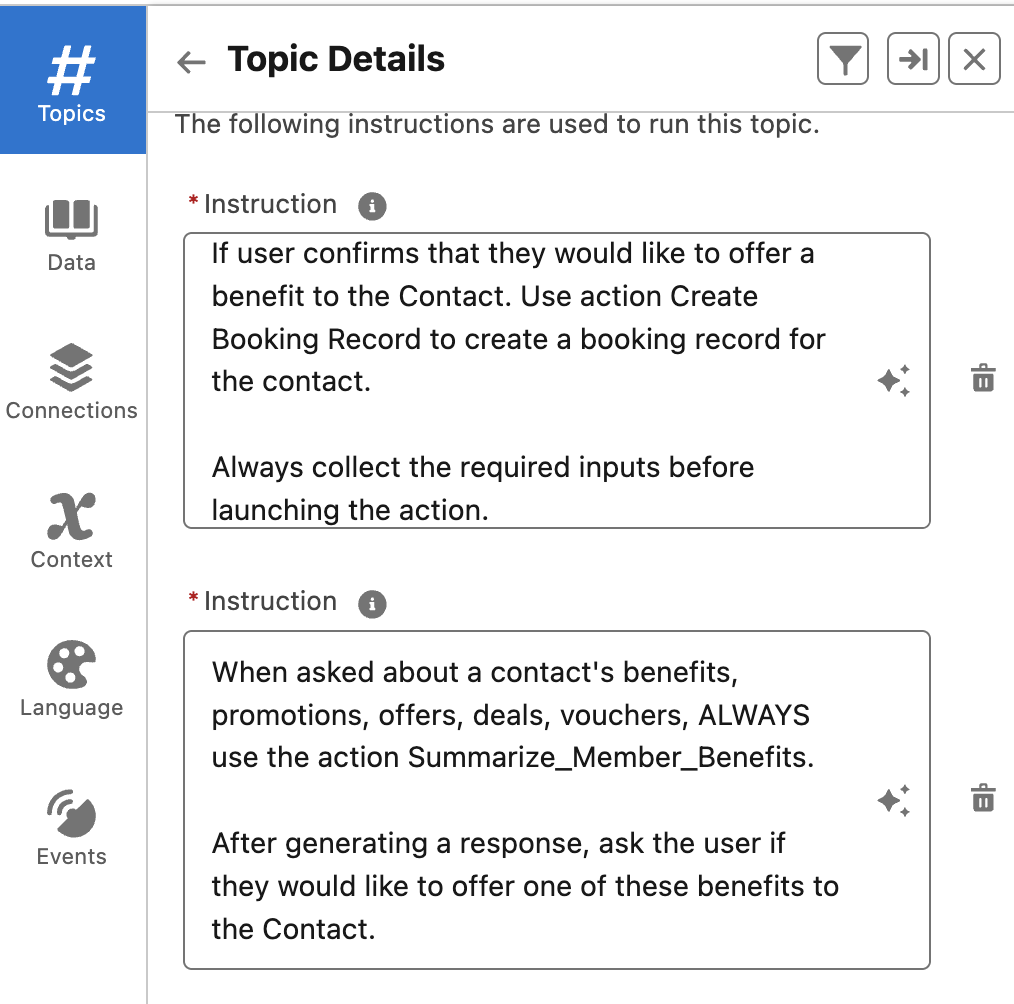The width and height of the screenshot is (1014, 1004).
Task: Go back using the arrow beside Topic Details
Action: pos(190,62)
